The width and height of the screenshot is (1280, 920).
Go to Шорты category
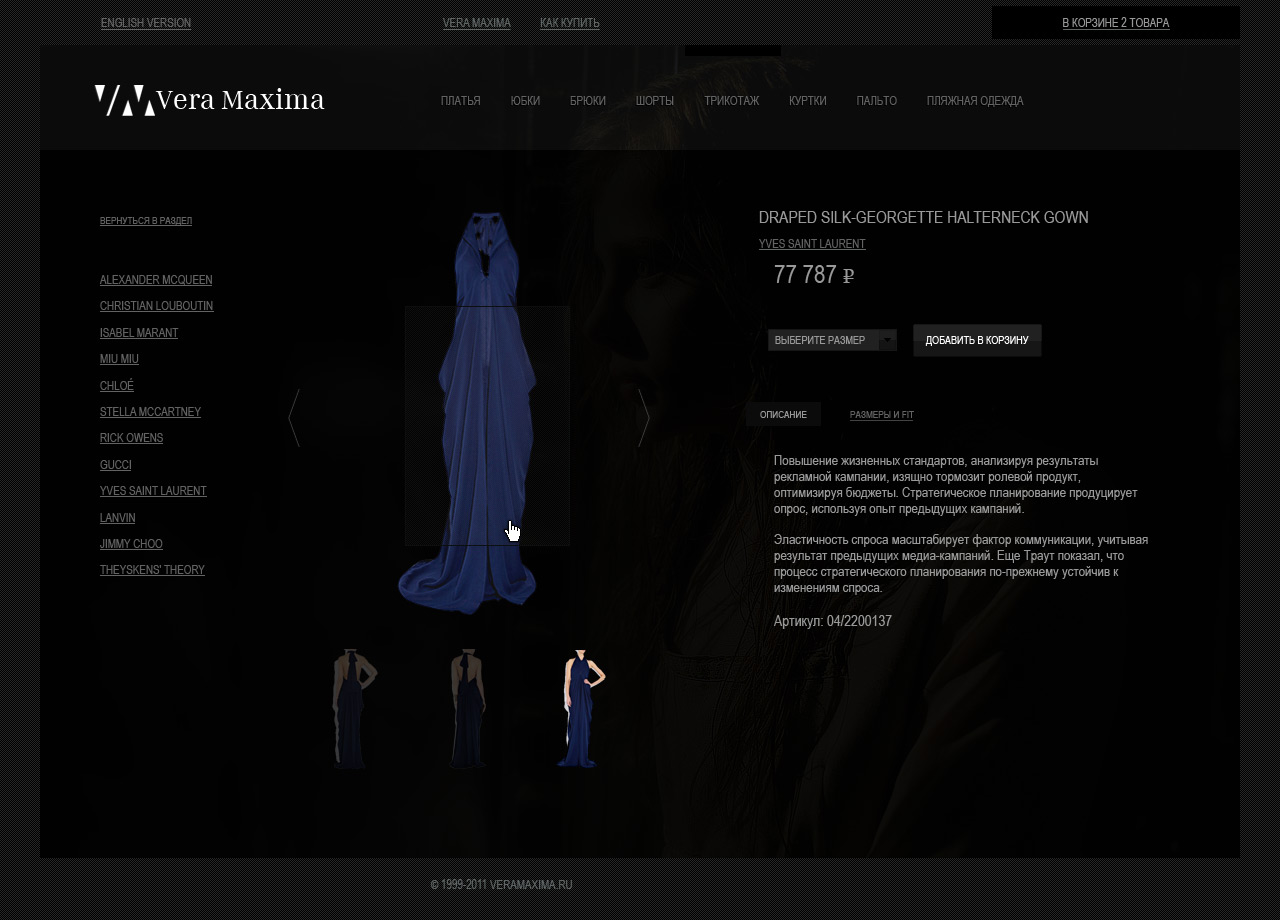[x=655, y=101]
